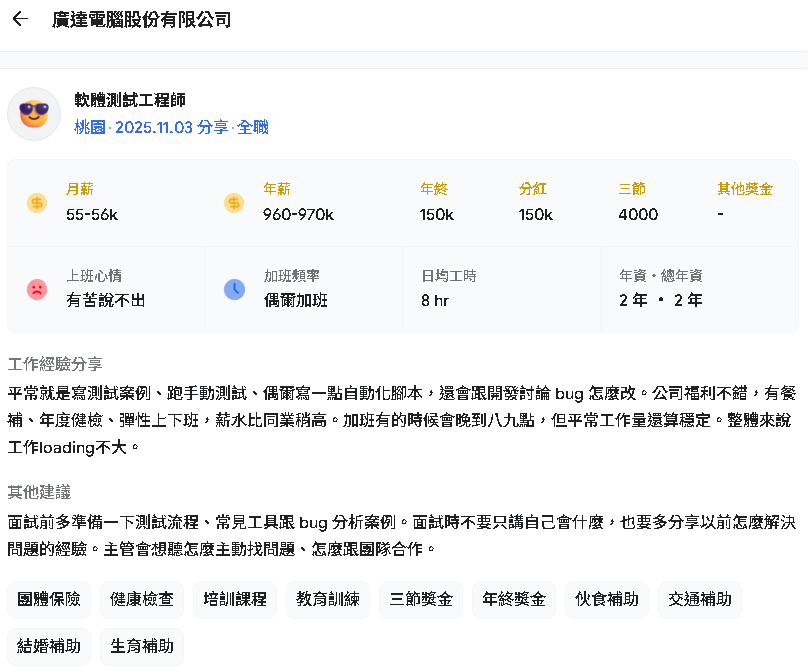This screenshot has width=808, height=672.
Task: Click the 8 hr daily hours value
Action: [x=435, y=300]
